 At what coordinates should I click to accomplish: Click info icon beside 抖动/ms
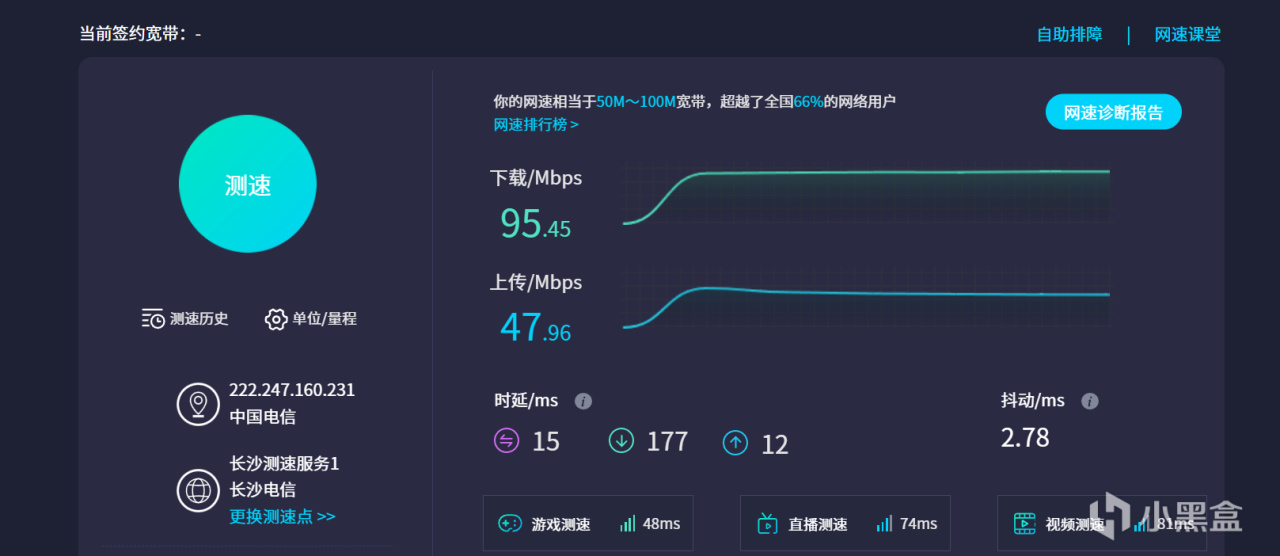point(1090,401)
